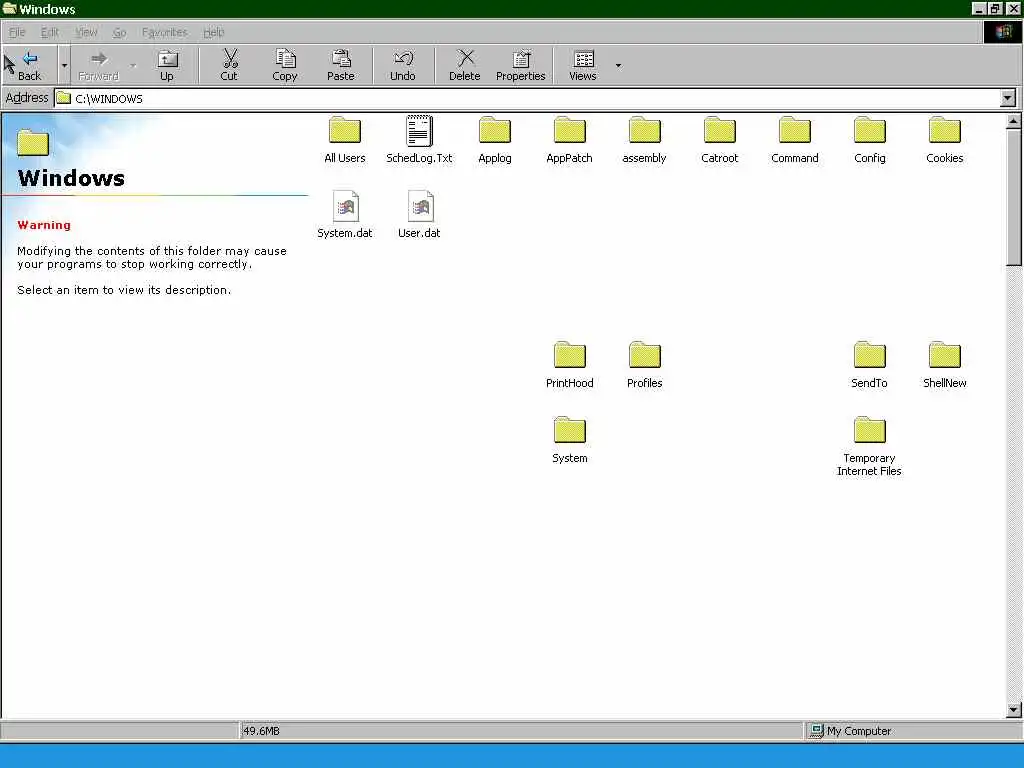Viewport: 1024px width, 768px height.
Task: Open the View menu
Action: tap(86, 32)
